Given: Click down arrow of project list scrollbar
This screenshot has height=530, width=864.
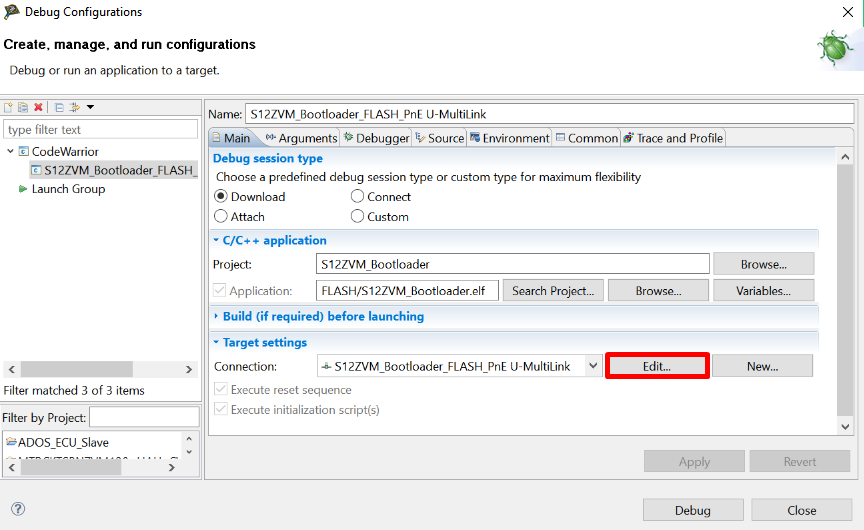Looking at the screenshot, I should (189, 452).
